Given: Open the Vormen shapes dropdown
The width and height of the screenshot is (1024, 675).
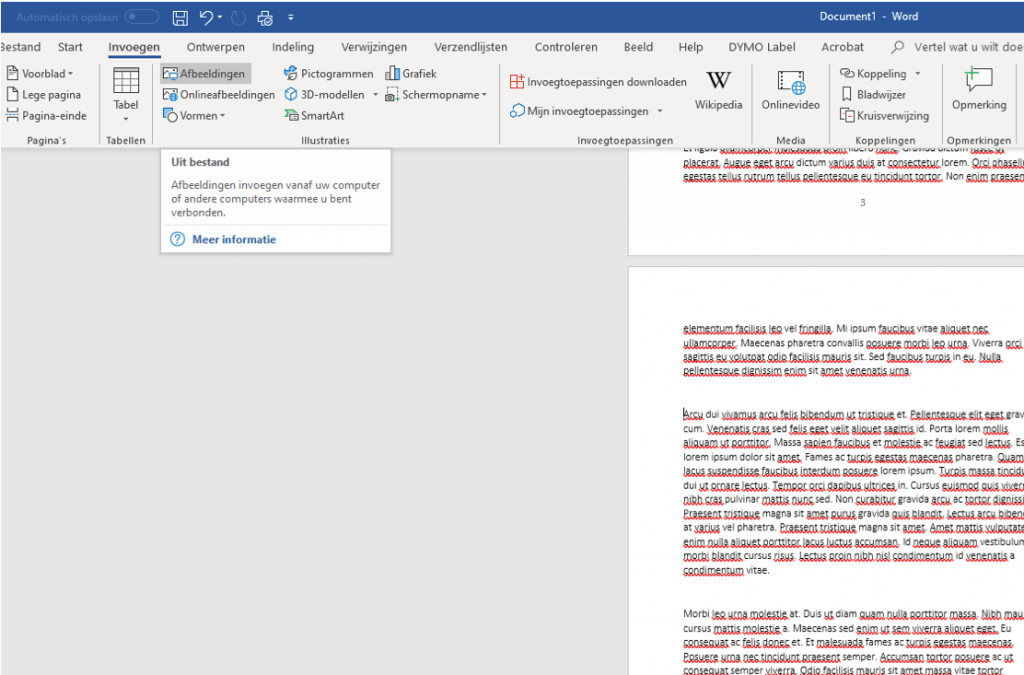Looking at the screenshot, I should pyautogui.click(x=194, y=116).
